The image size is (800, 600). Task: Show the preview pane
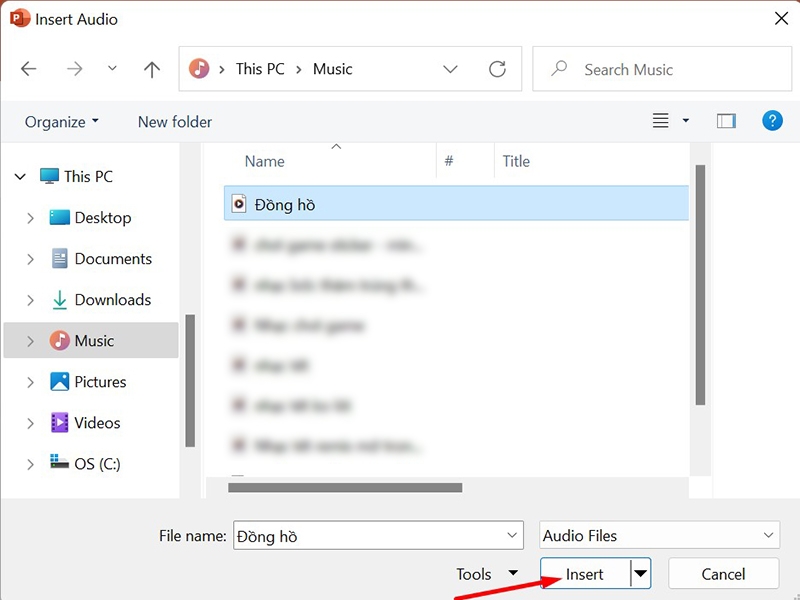726,121
